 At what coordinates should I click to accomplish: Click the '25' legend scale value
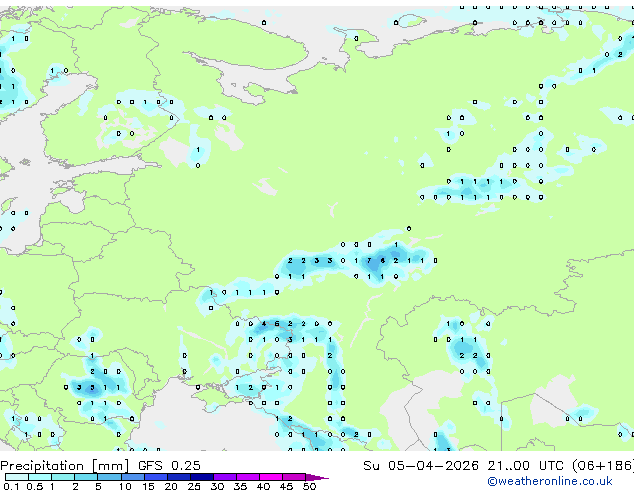194,486
